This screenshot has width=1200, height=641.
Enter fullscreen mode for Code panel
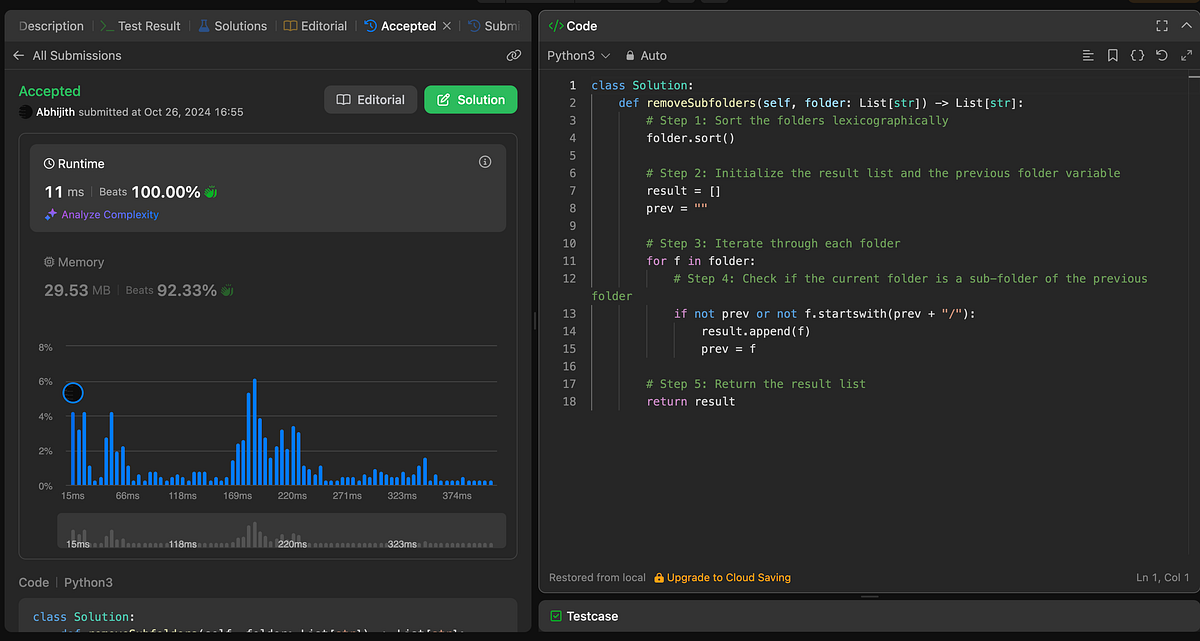pyautogui.click(x=1161, y=26)
